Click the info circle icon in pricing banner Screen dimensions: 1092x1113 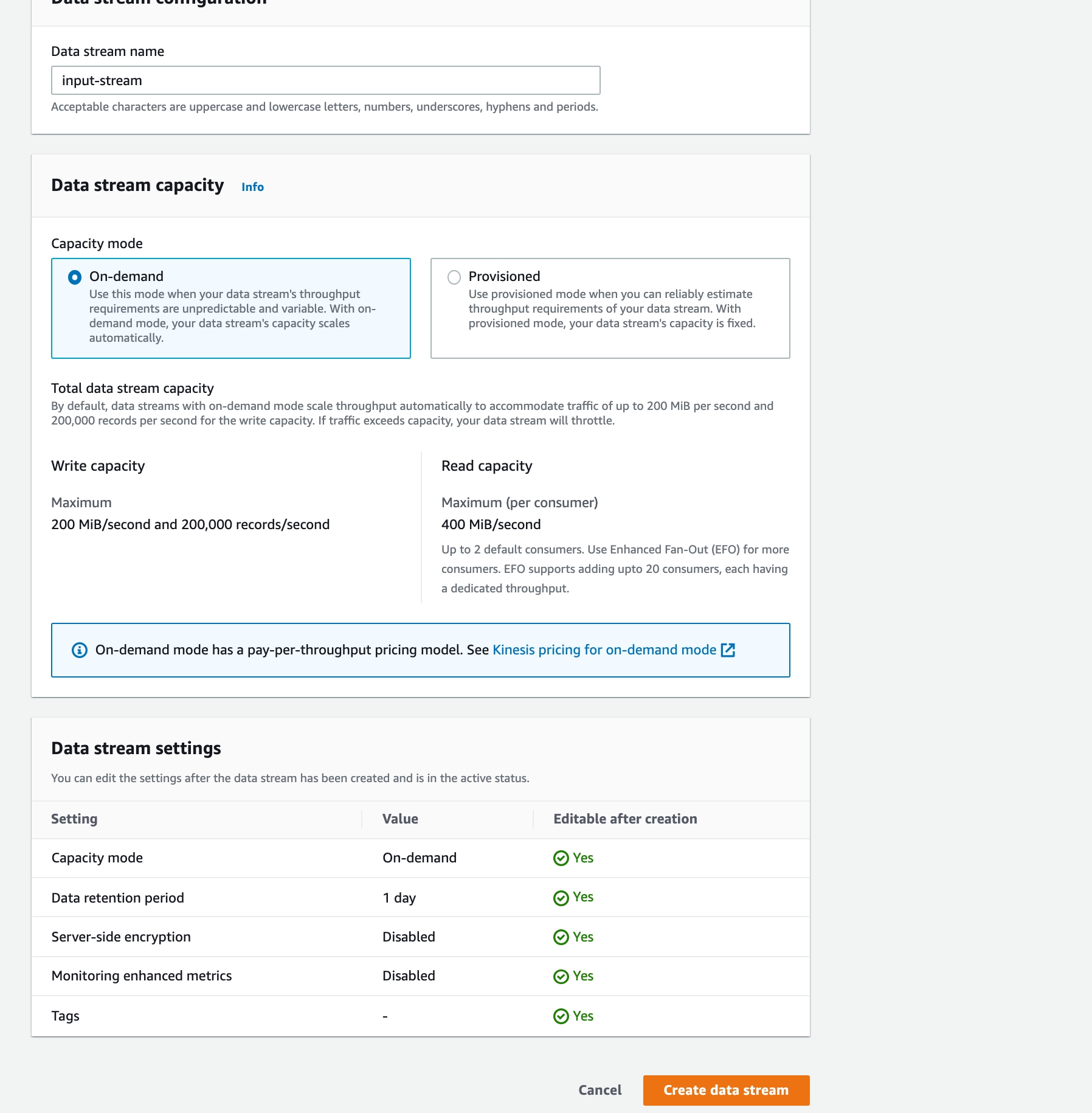80,650
